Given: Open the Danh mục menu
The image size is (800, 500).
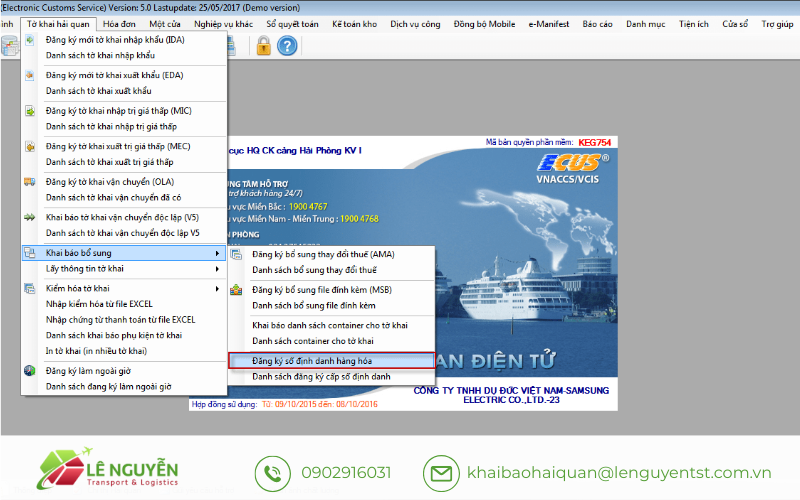Looking at the screenshot, I should (x=645, y=24).
